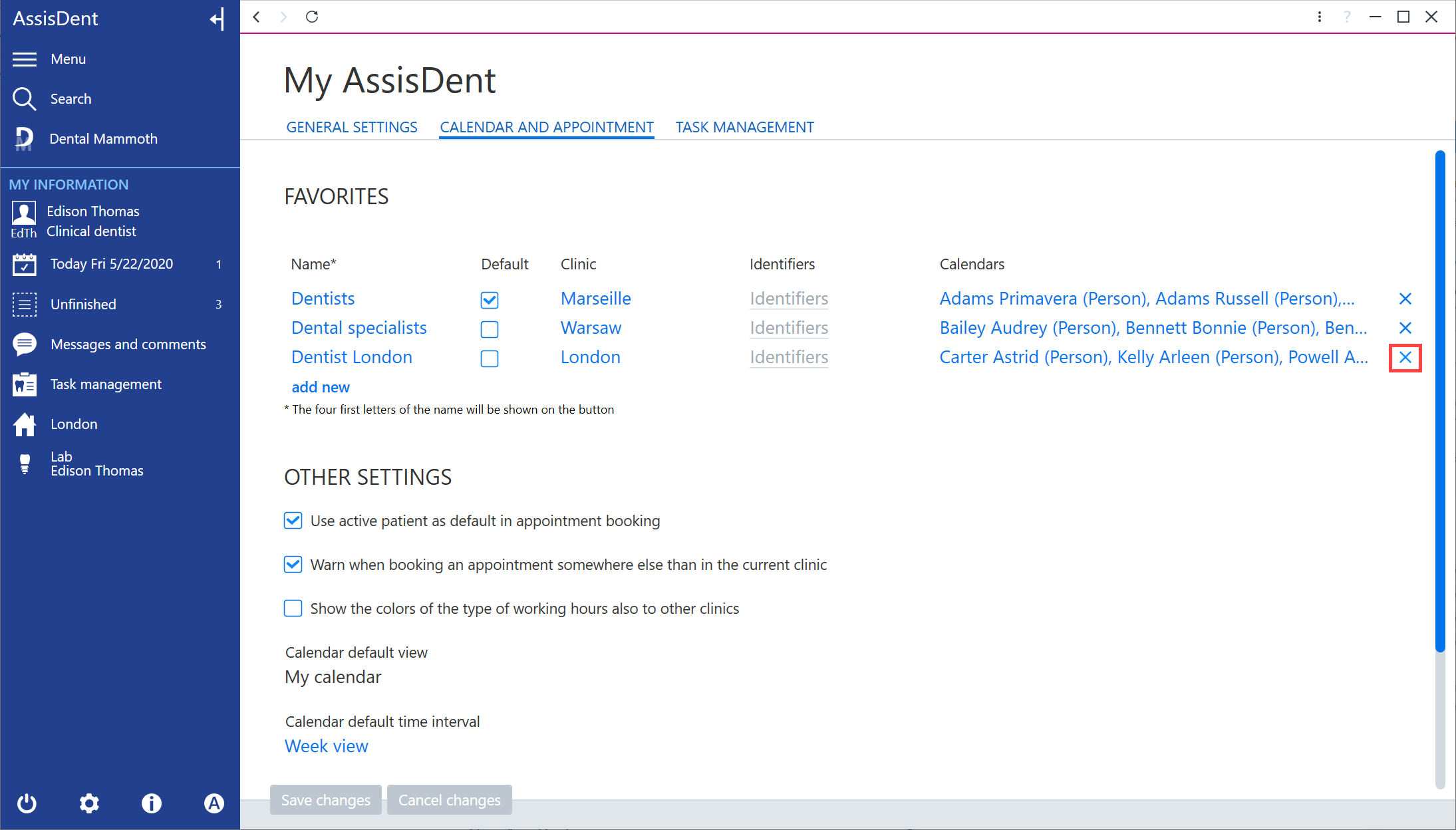Screen dimensions: 1456x830
Task: Edit Dental specialists favorite name
Action: coord(359,328)
